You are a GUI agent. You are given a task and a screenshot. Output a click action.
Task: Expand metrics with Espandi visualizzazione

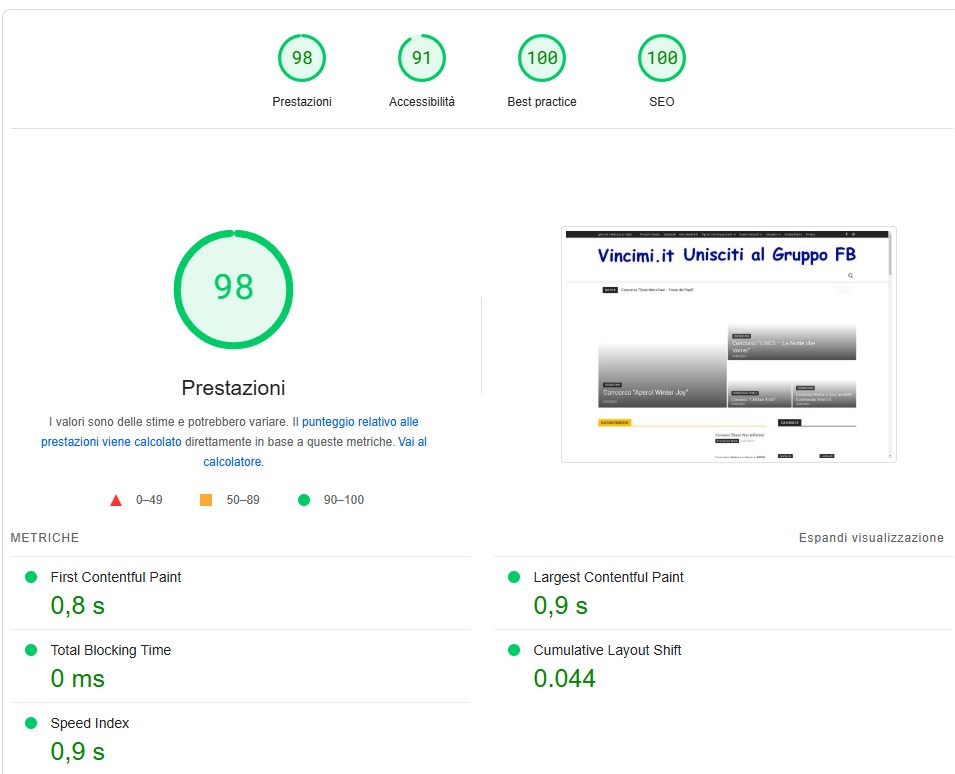tap(871, 538)
